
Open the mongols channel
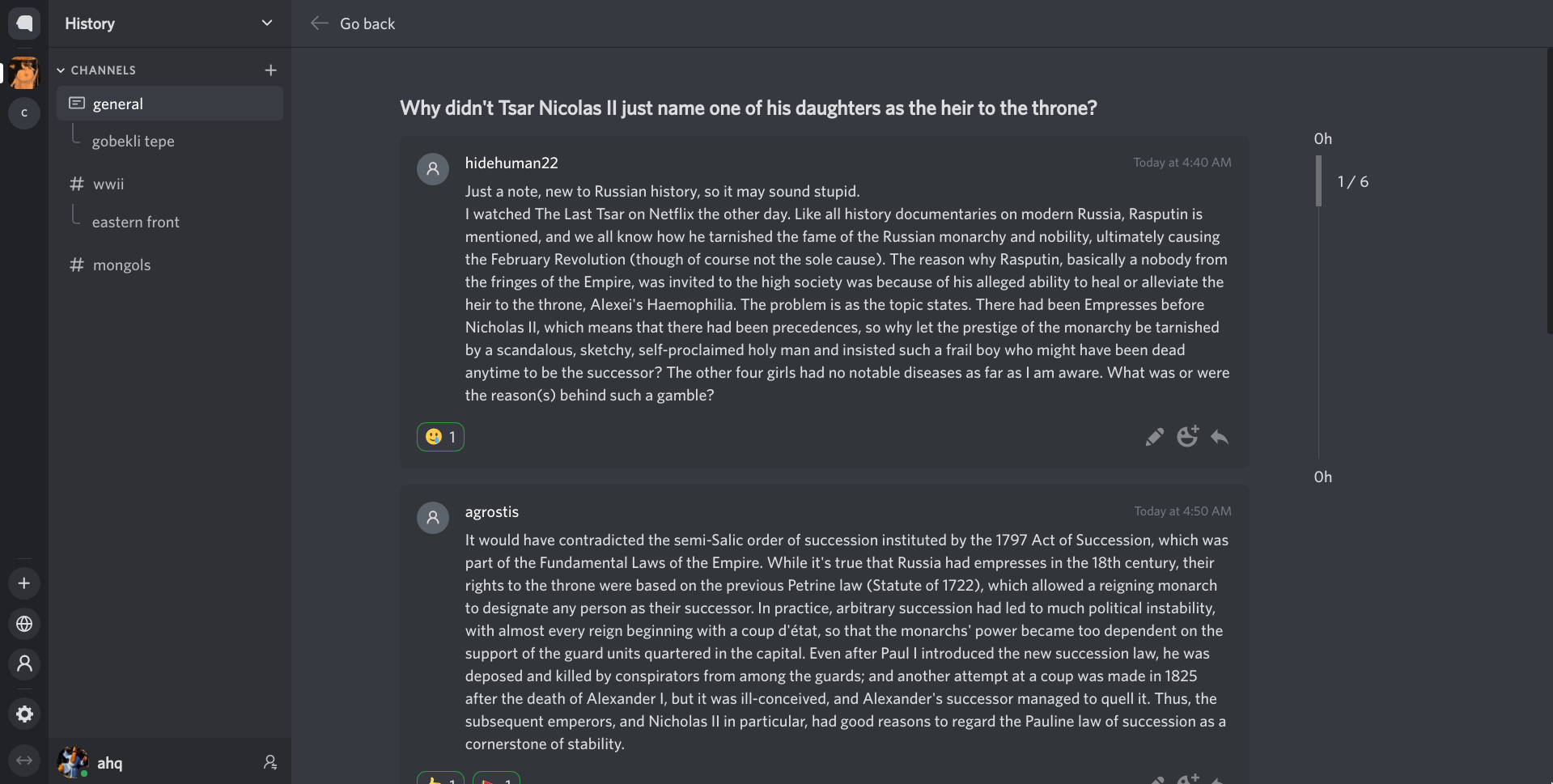coord(121,265)
